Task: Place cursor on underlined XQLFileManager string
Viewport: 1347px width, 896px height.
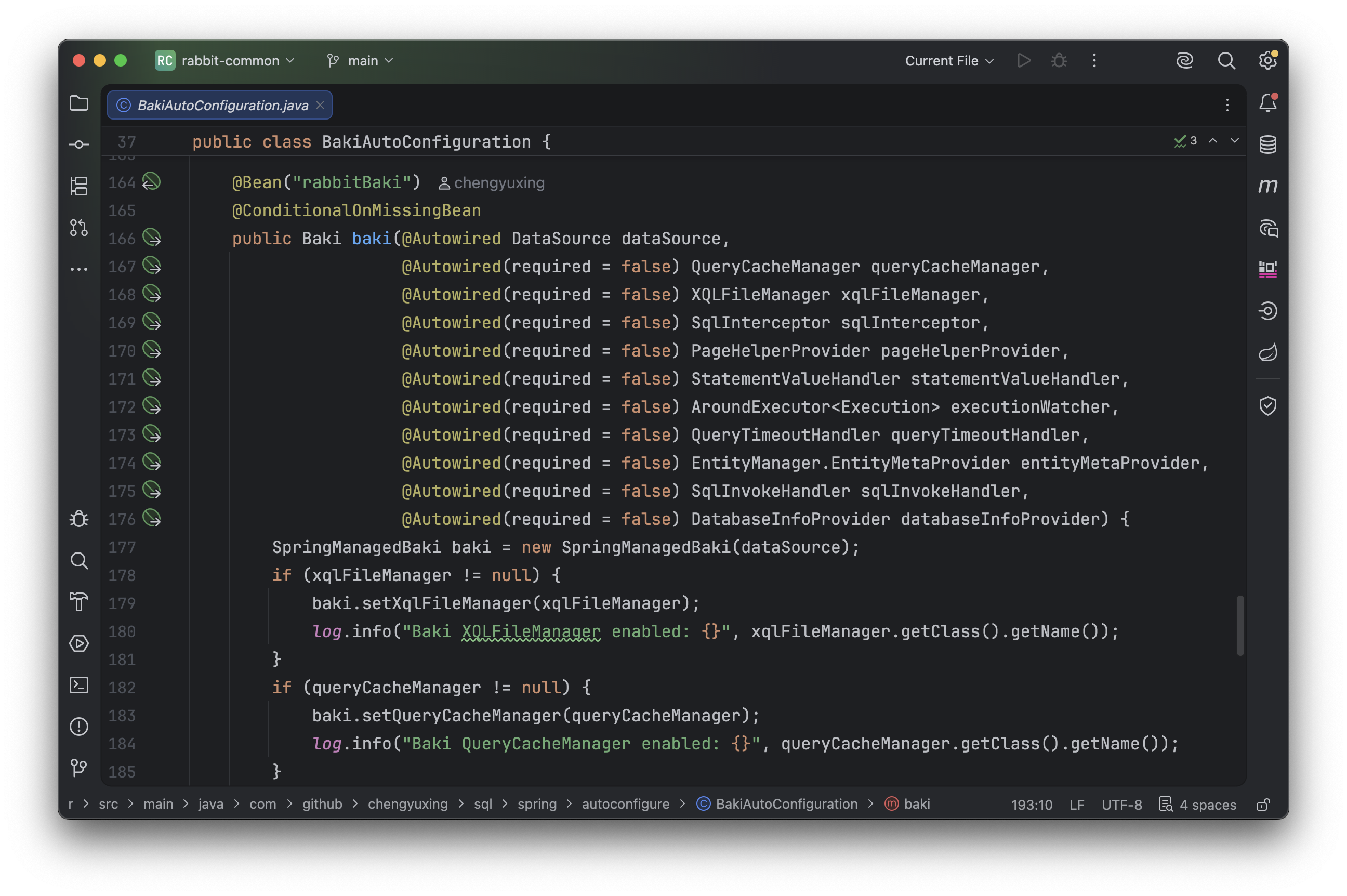Action: 531,631
